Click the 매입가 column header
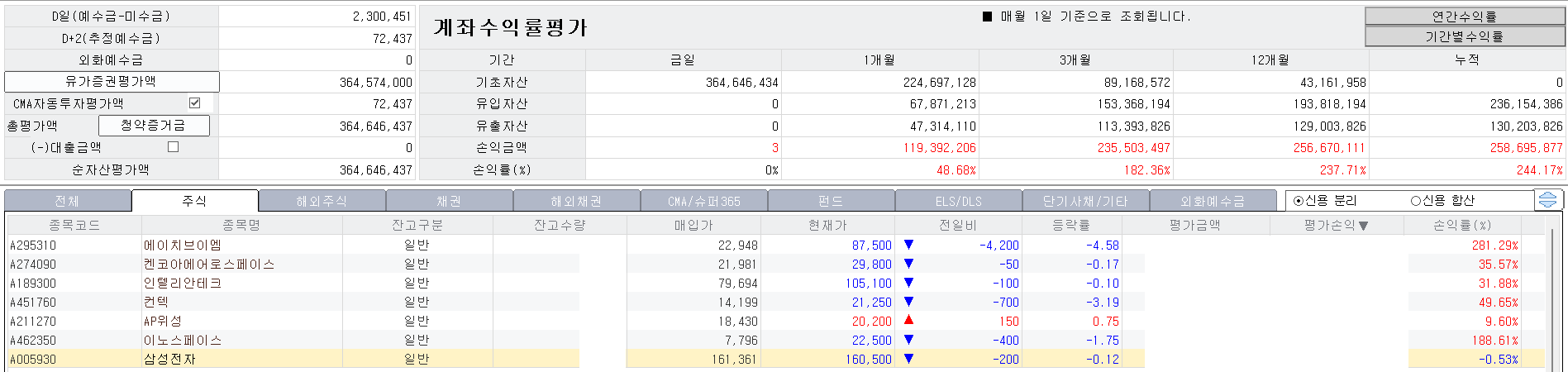The image size is (1568, 372). pos(693,225)
